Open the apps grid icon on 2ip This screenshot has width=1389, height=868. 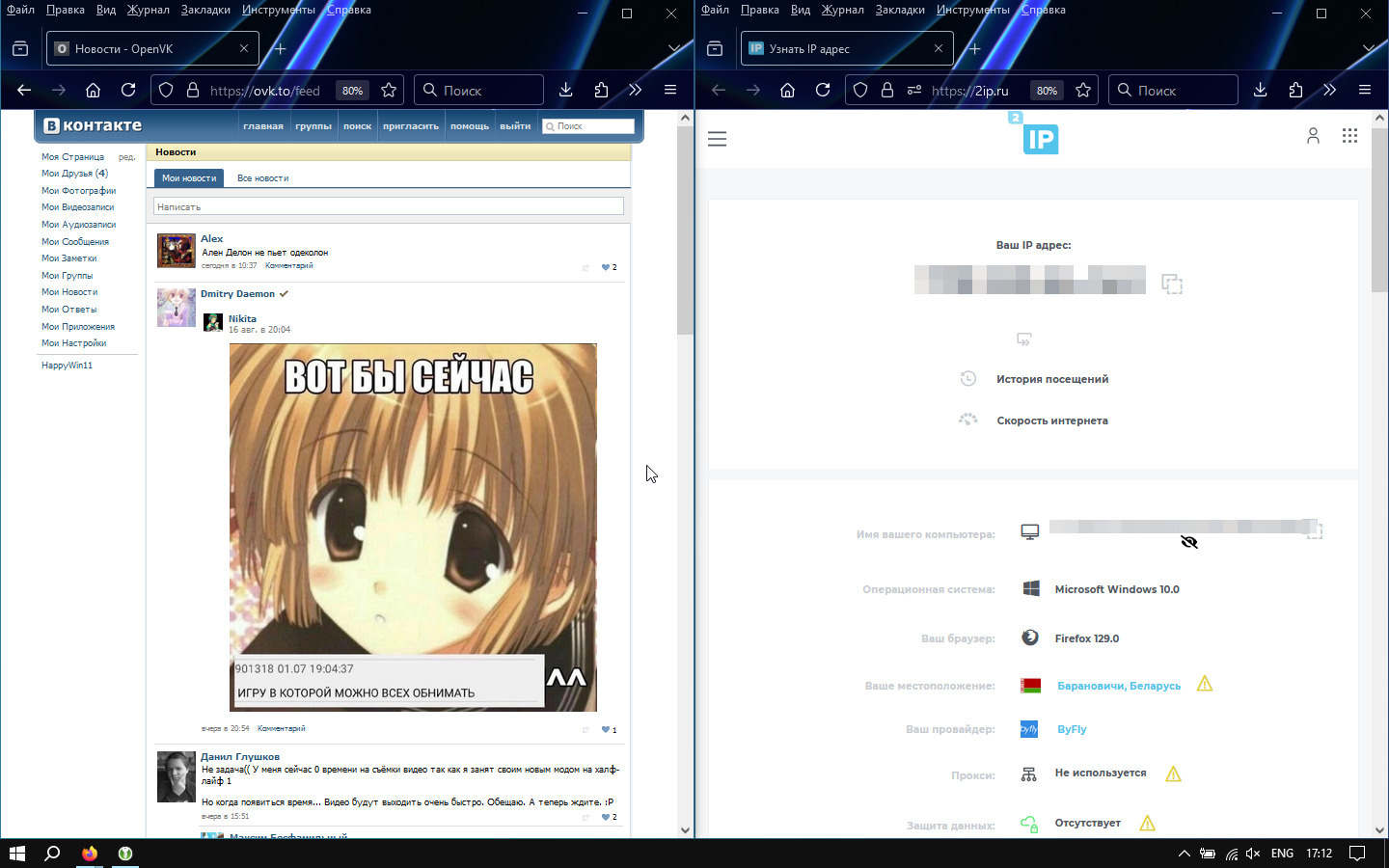click(1349, 136)
